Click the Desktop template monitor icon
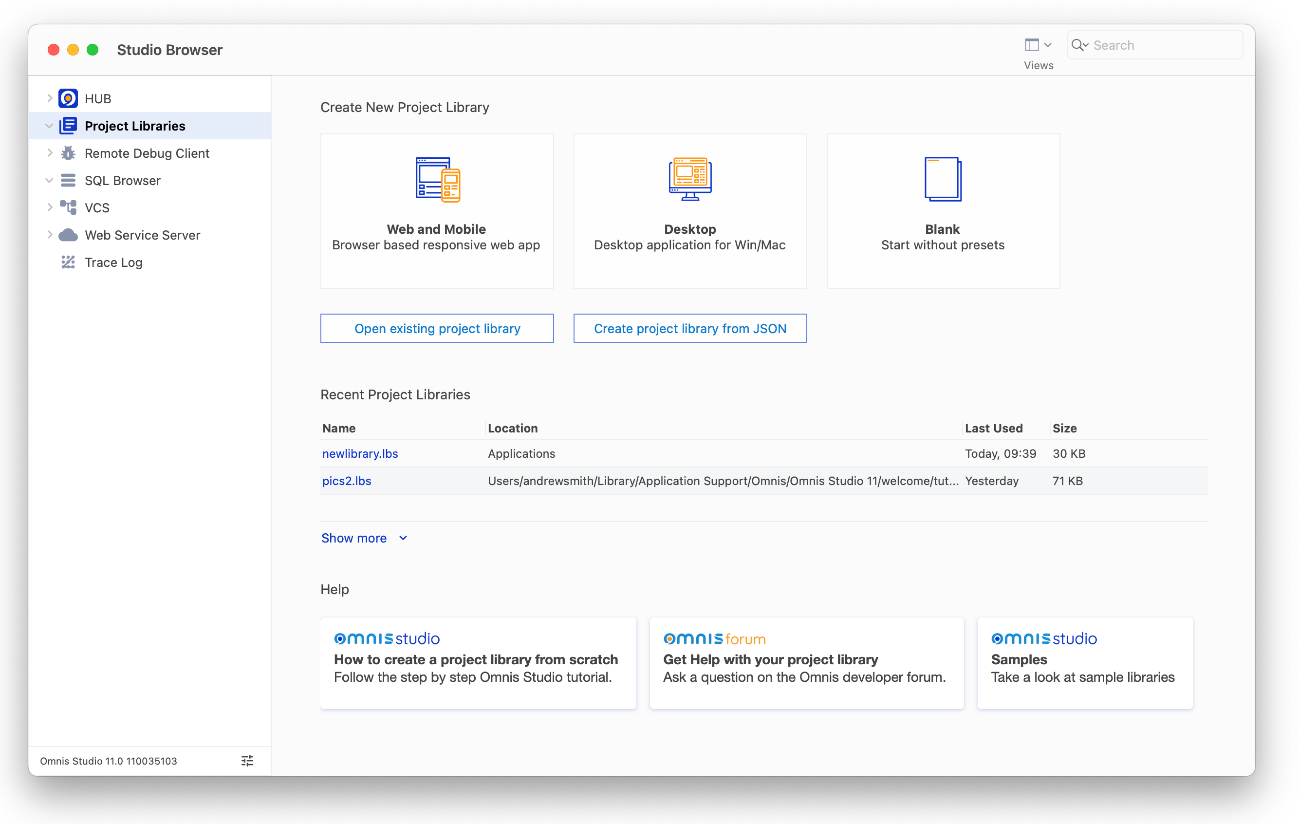Image resolution: width=1299 pixels, height=824 pixels. click(690, 180)
